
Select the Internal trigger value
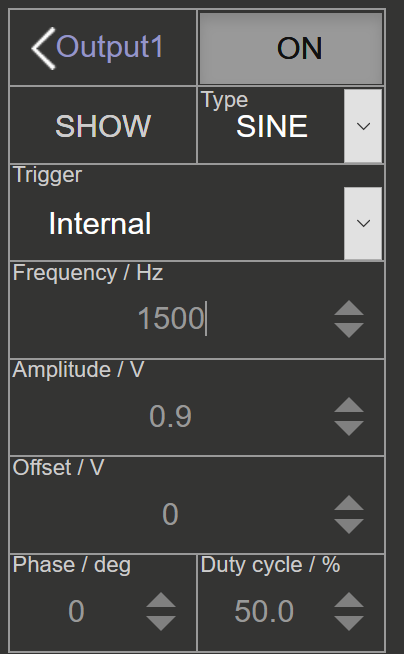100,224
